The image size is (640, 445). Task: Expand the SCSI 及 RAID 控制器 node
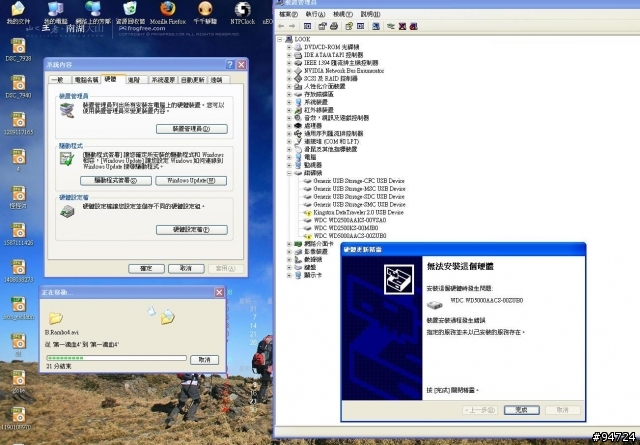pos(289,78)
